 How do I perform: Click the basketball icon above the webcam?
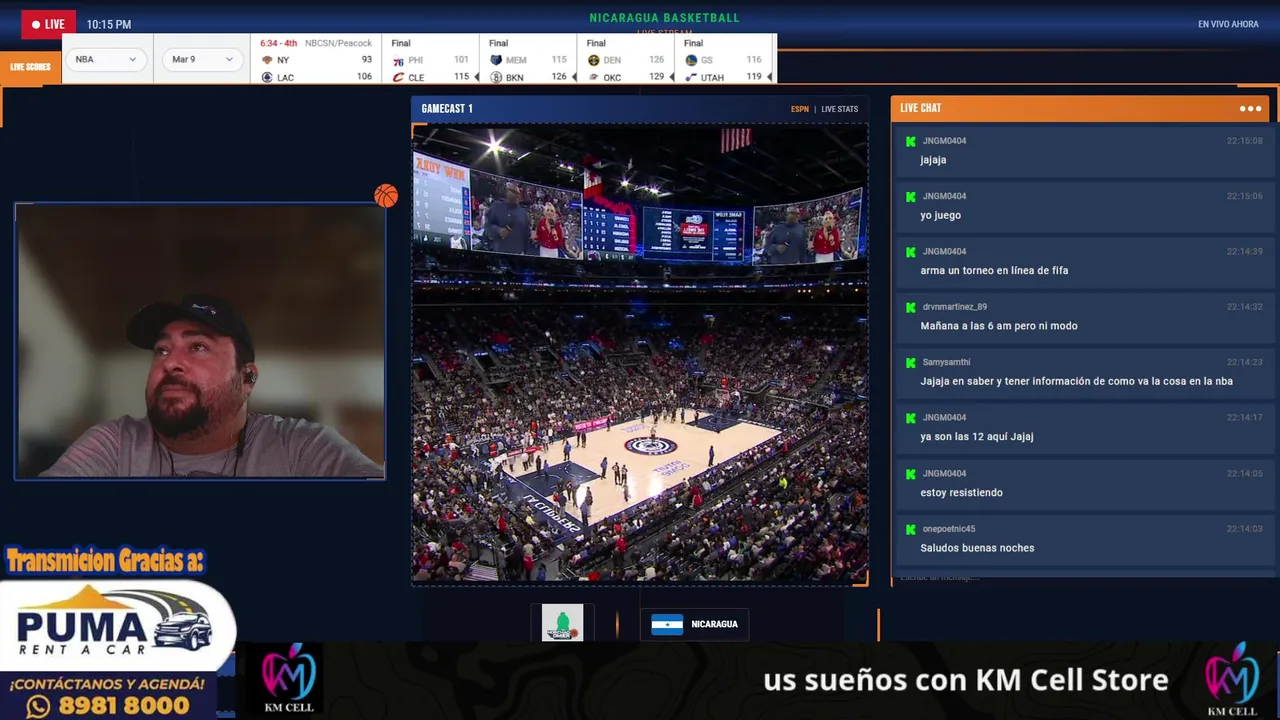pyautogui.click(x=386, y=196)
